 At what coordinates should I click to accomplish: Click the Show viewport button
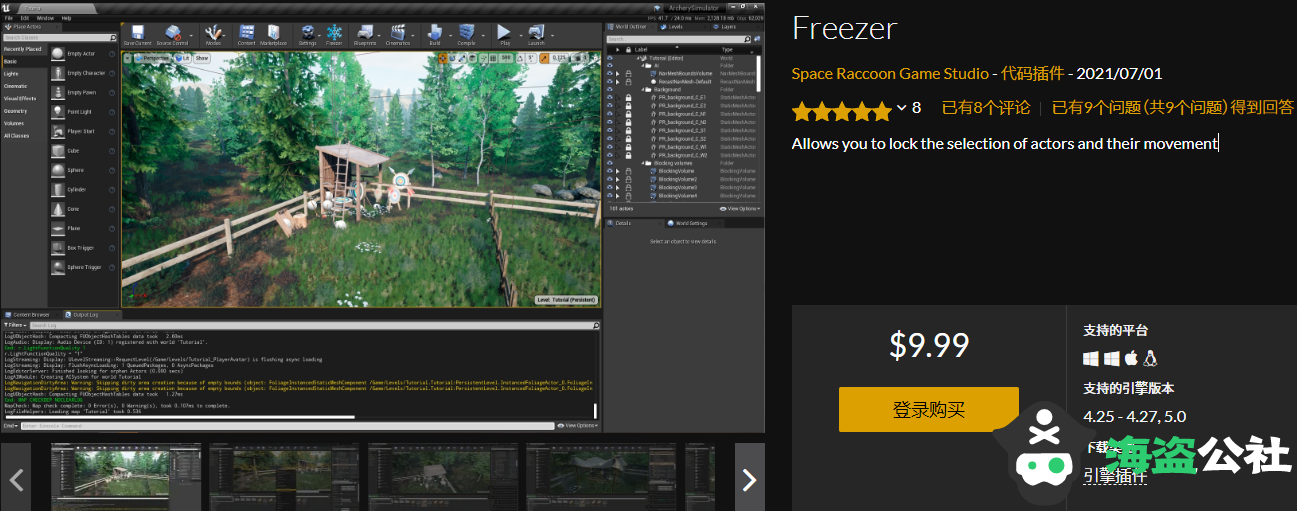click(x=202, y=58)
